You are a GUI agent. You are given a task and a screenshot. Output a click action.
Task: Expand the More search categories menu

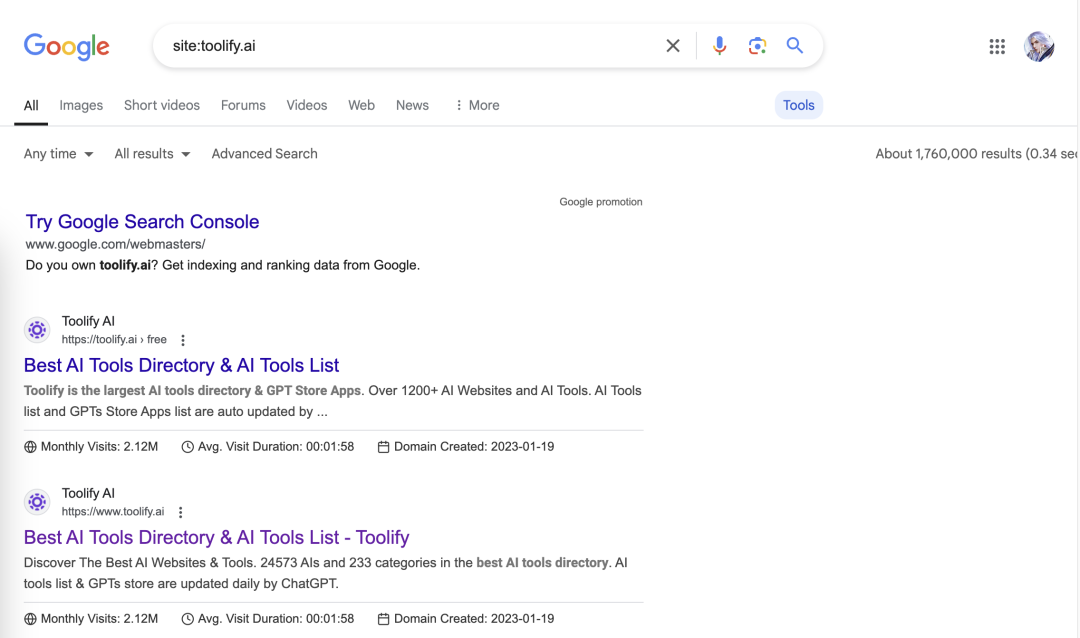[x=477, y=105]
